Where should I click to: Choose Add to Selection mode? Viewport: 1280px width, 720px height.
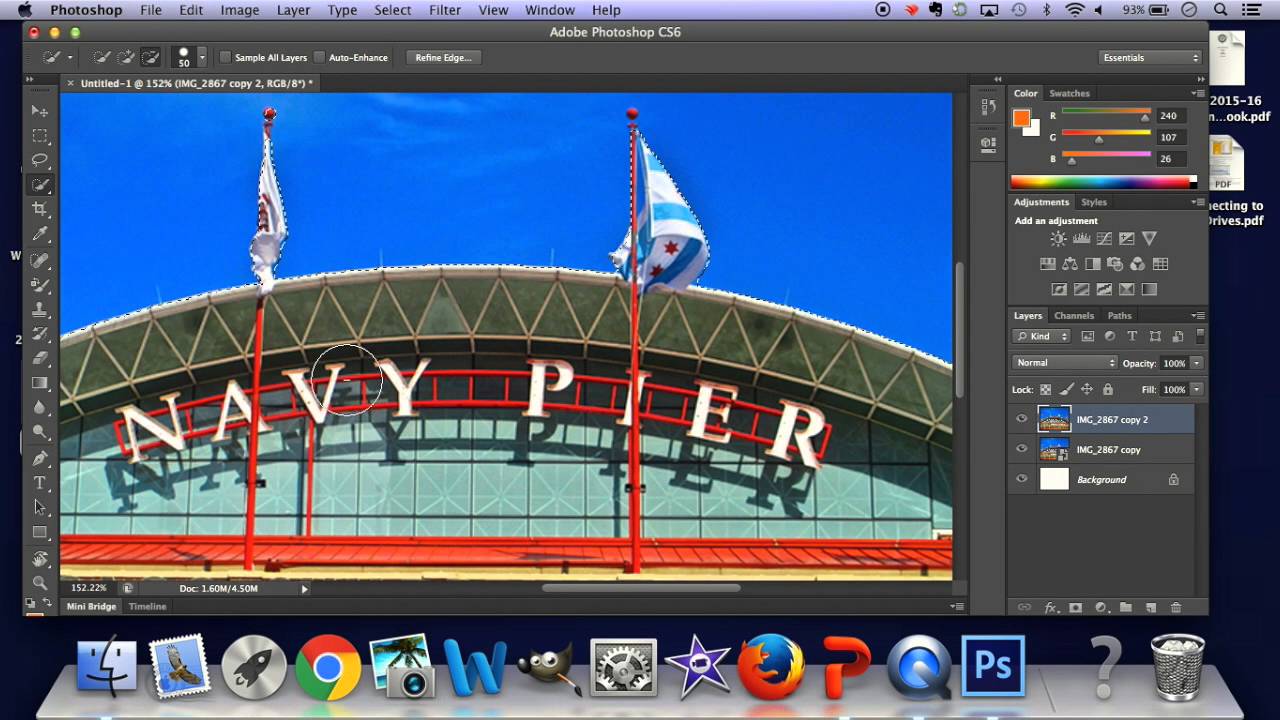coord(126,57)
